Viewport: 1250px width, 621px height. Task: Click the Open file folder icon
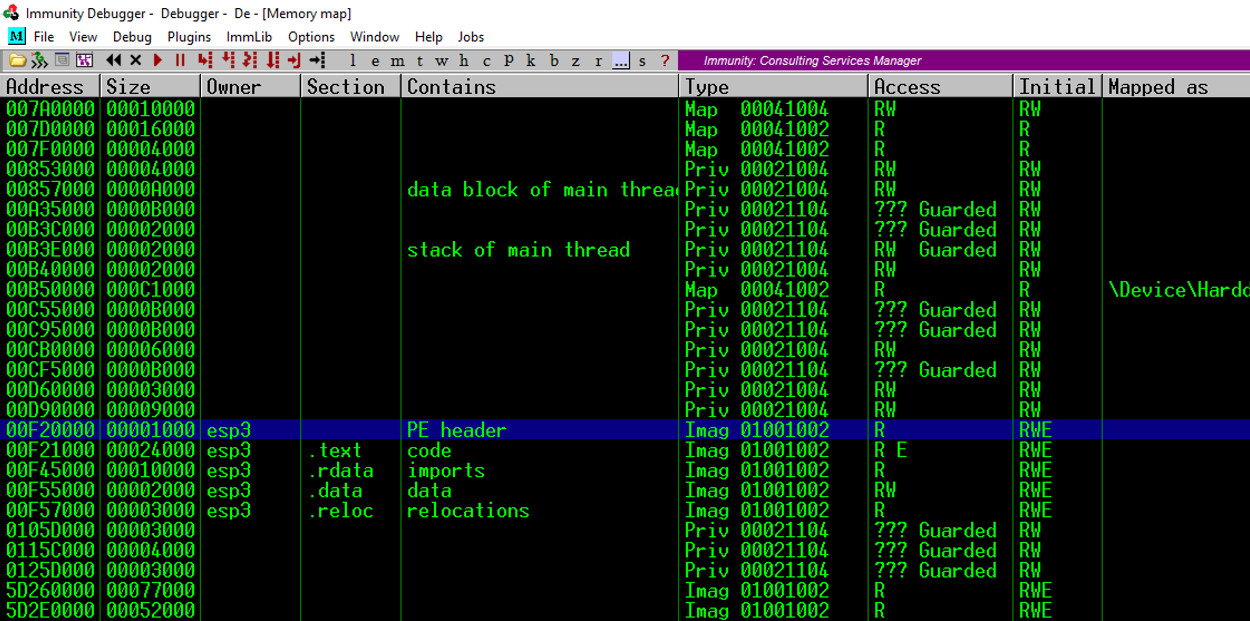17,61
